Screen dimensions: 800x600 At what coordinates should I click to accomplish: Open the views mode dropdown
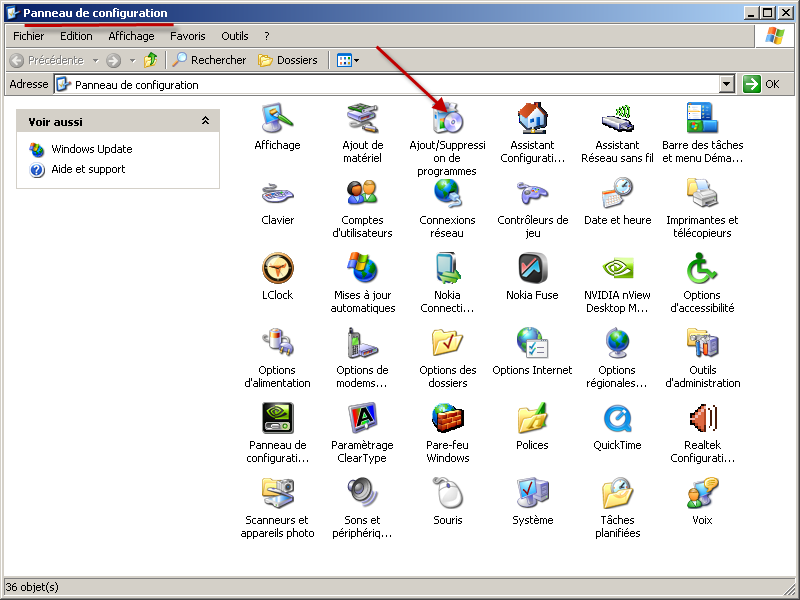(x=347, y=61)
